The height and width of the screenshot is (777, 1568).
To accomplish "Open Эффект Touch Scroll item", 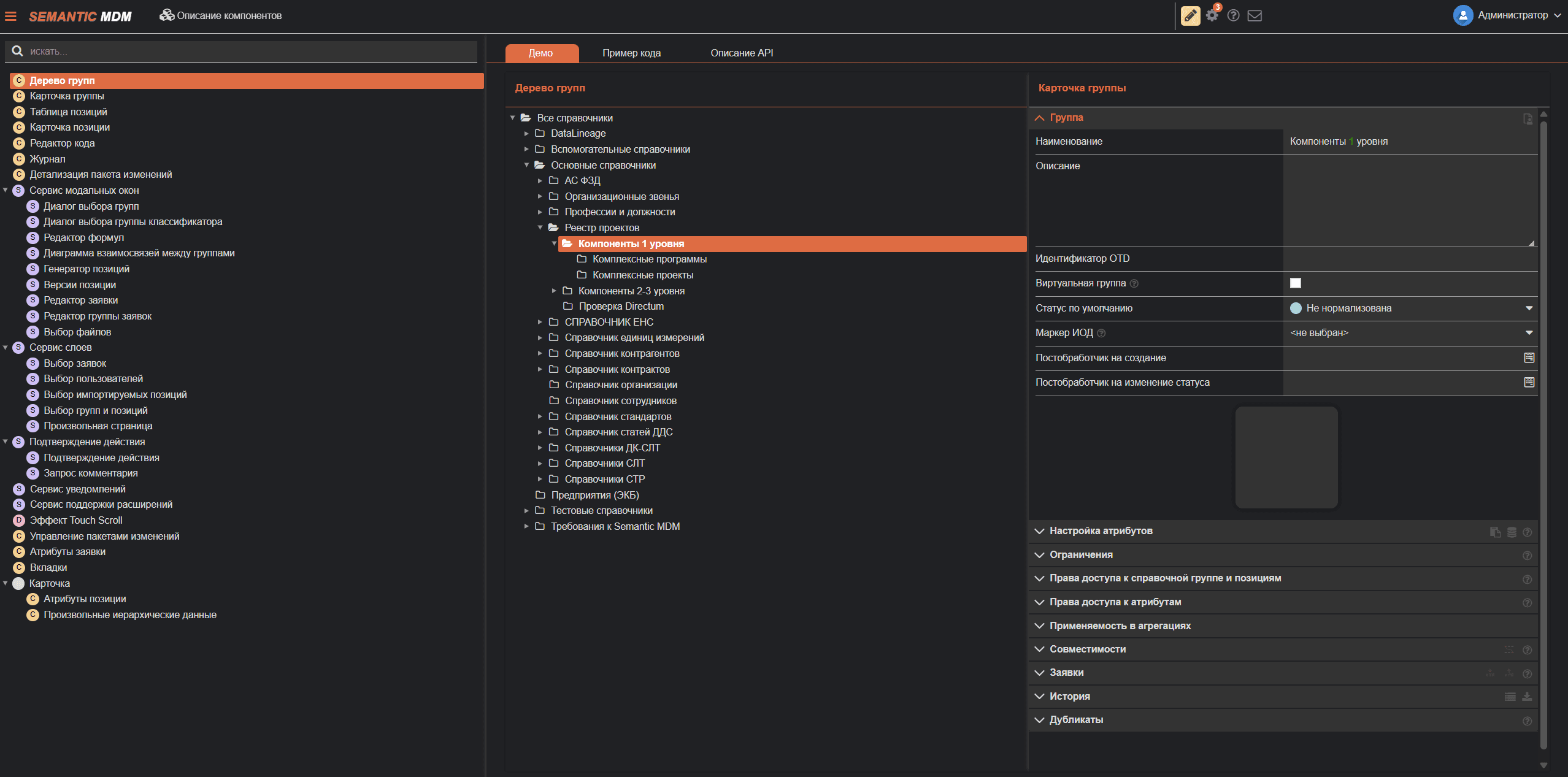I will point(76,520).
